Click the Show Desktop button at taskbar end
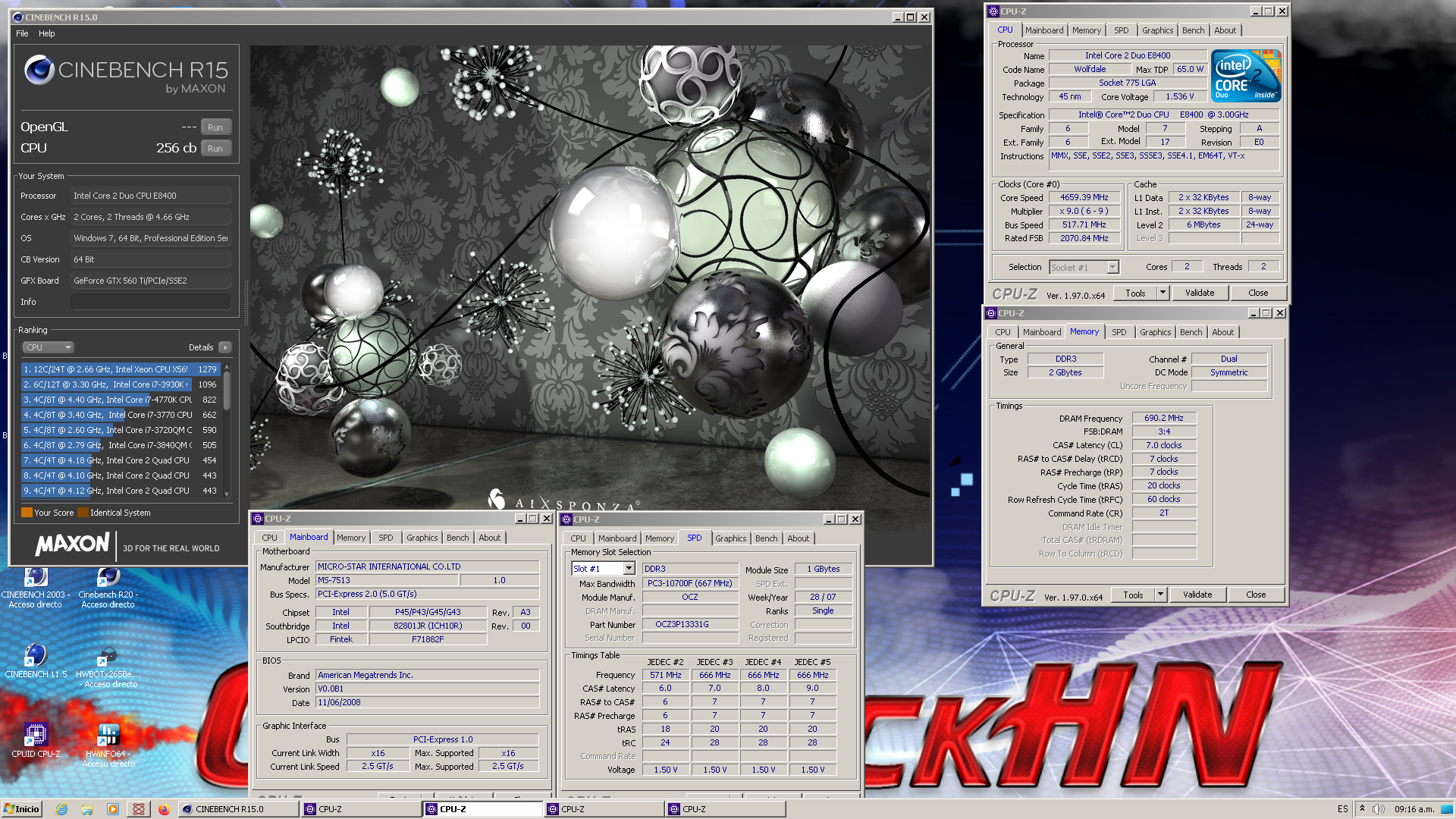Screen dimensions: 1456x819 [x=1447, y=809]
